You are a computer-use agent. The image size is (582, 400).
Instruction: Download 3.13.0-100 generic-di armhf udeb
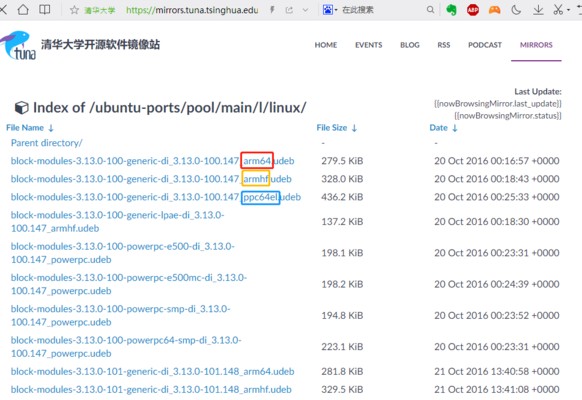[151, 179]
